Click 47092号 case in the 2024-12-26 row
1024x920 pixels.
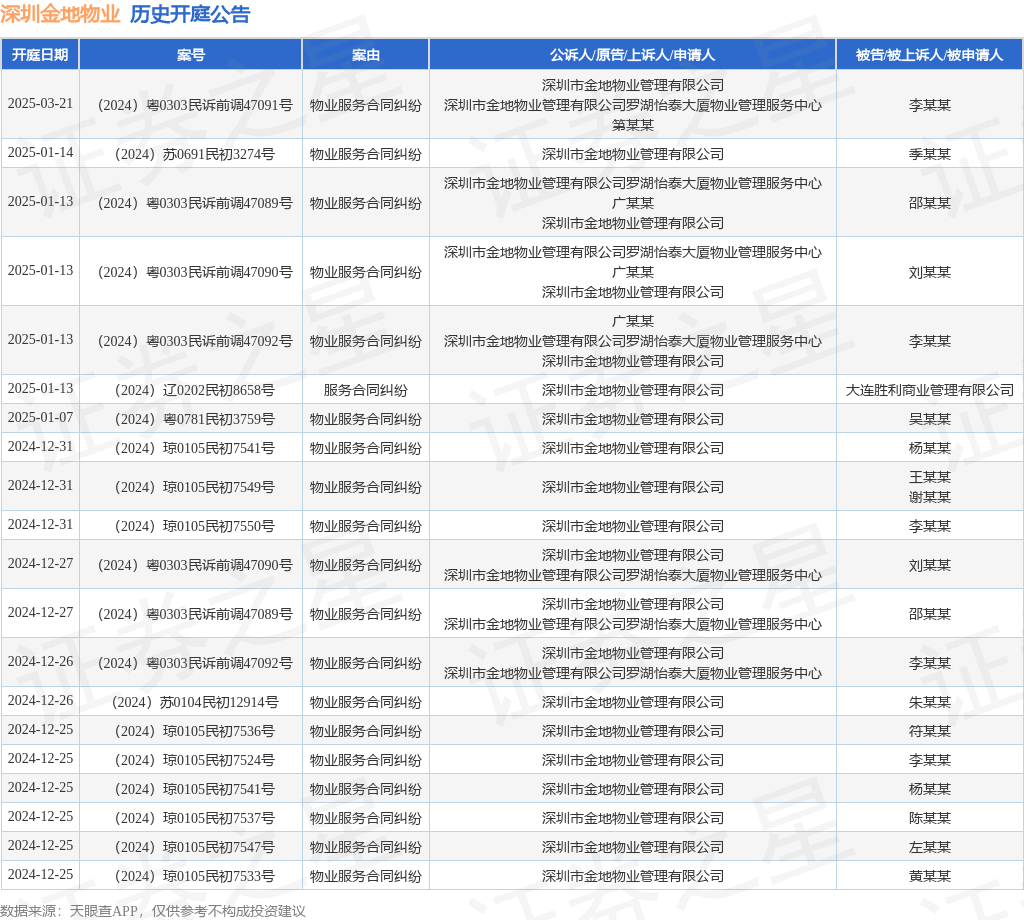point(195,663)
